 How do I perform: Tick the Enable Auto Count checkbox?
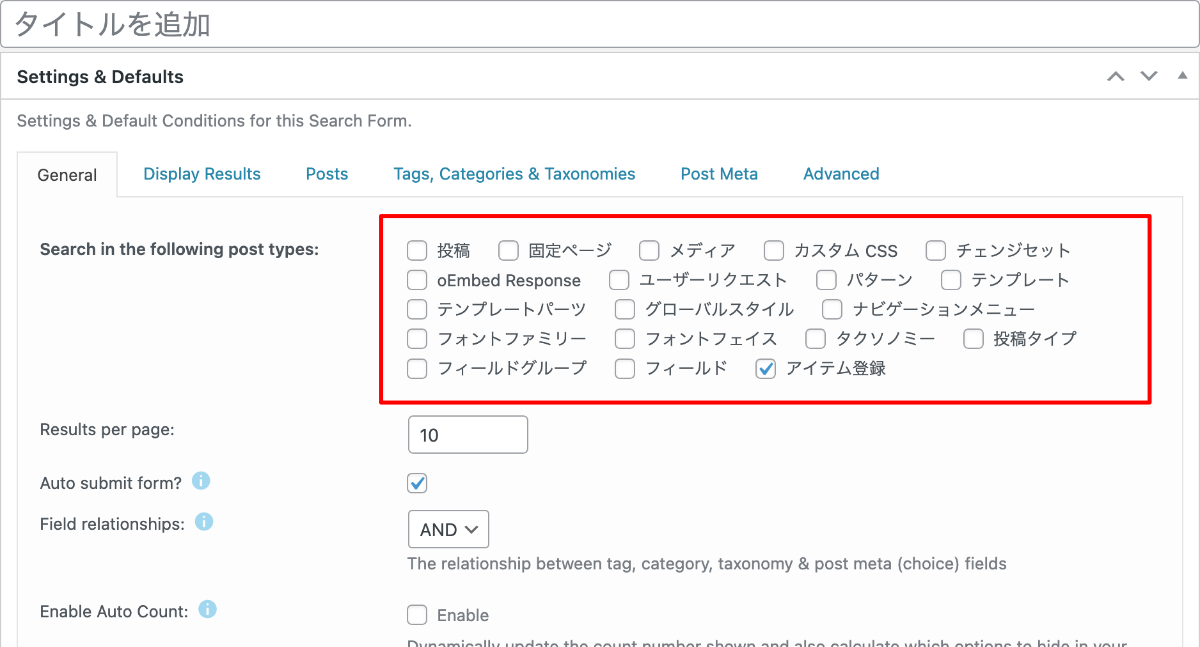pos(418,615)
